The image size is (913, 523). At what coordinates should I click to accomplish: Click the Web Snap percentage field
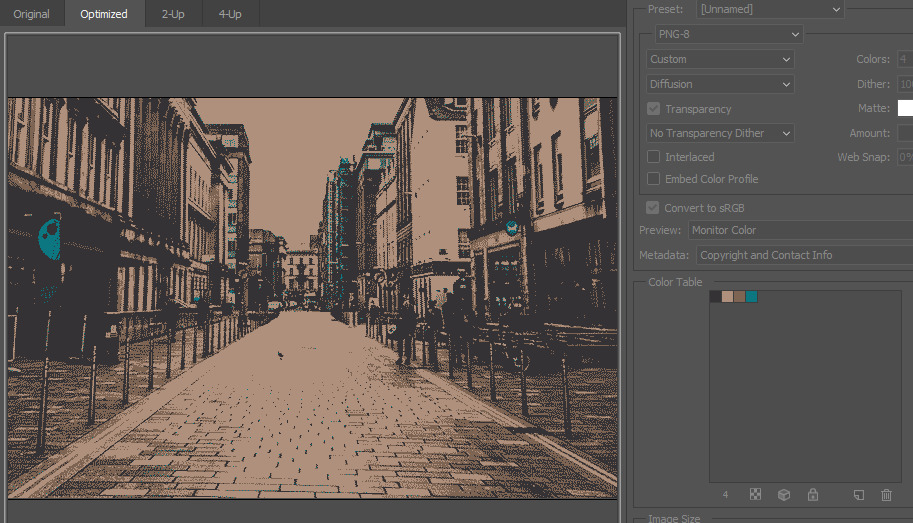coord(905,157)
